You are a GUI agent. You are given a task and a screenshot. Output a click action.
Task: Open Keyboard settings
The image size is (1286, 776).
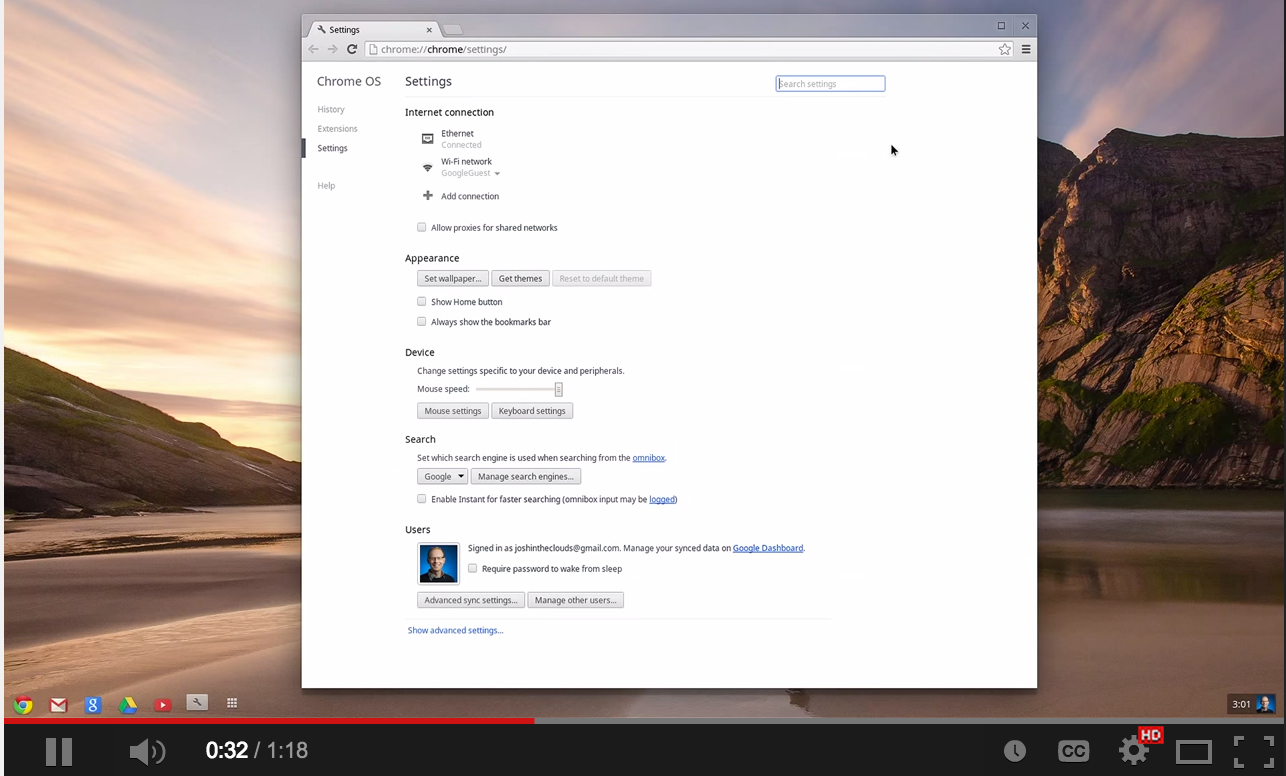tap(532, 411)
